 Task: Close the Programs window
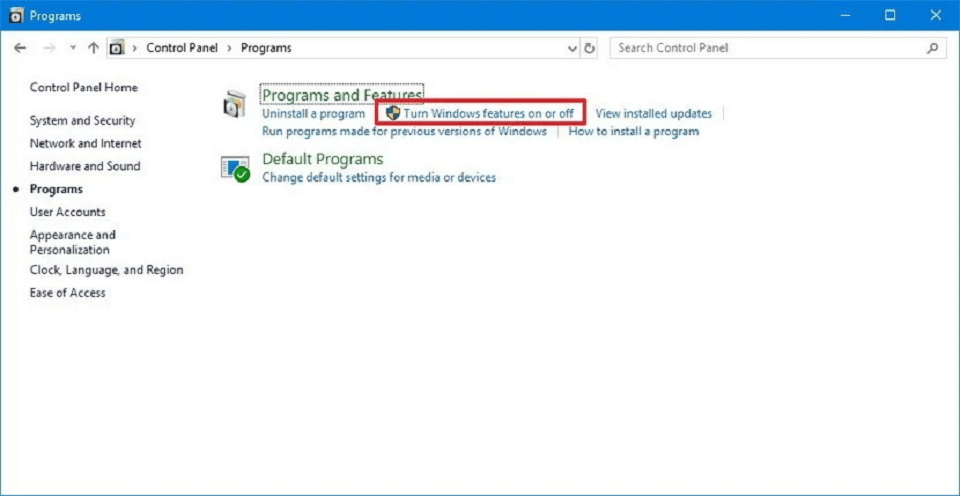click(936, 16)
